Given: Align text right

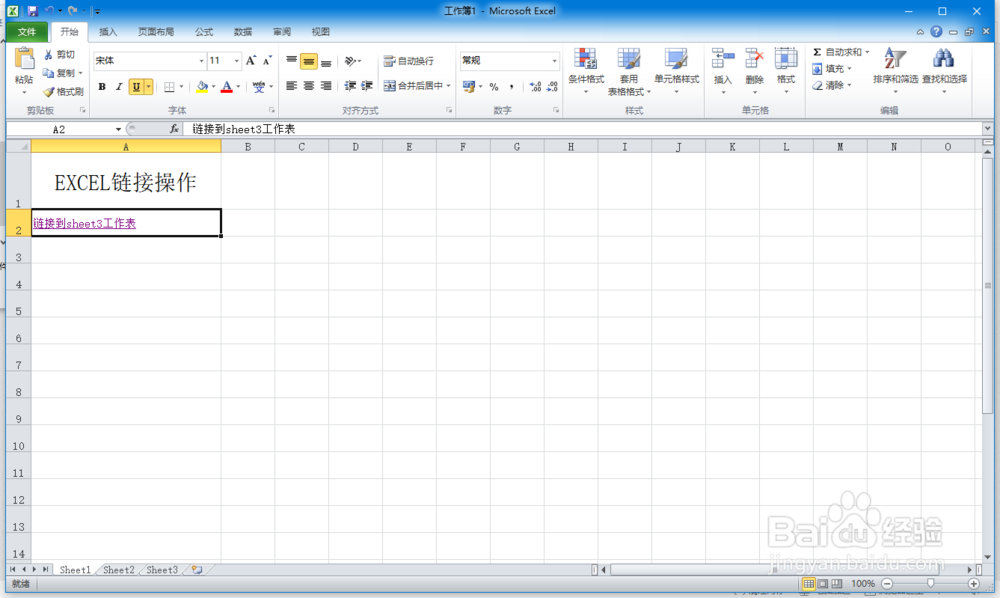Looking at the screenshot, I should (326, 85).
